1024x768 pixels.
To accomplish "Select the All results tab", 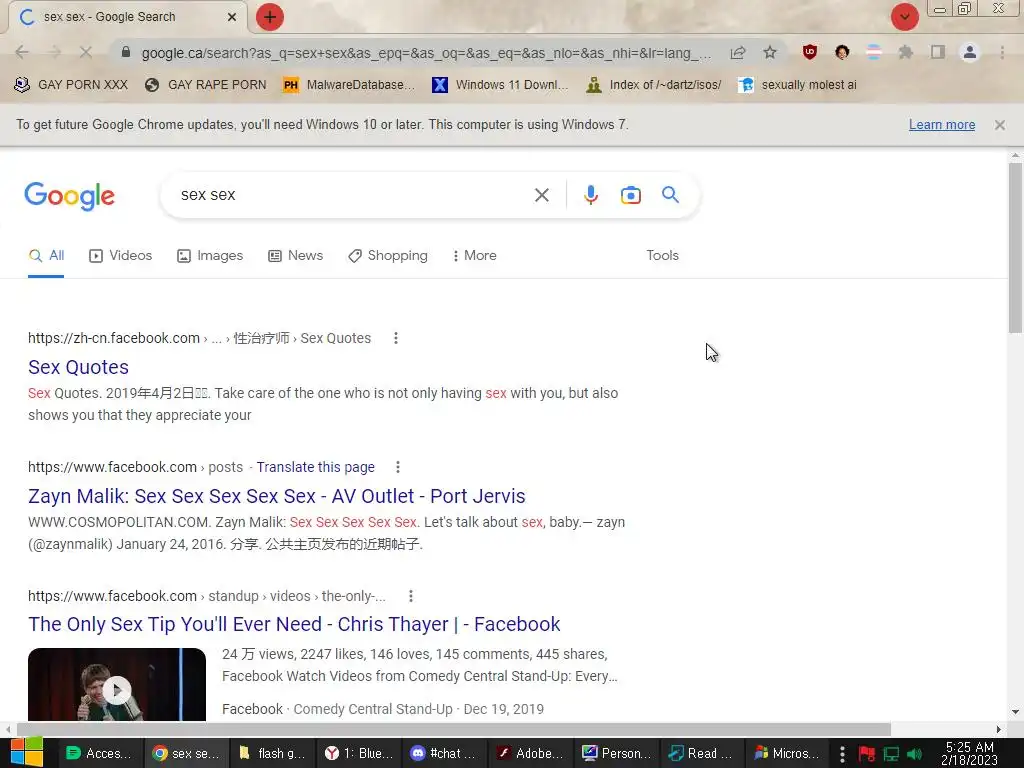I will [46, 255].
